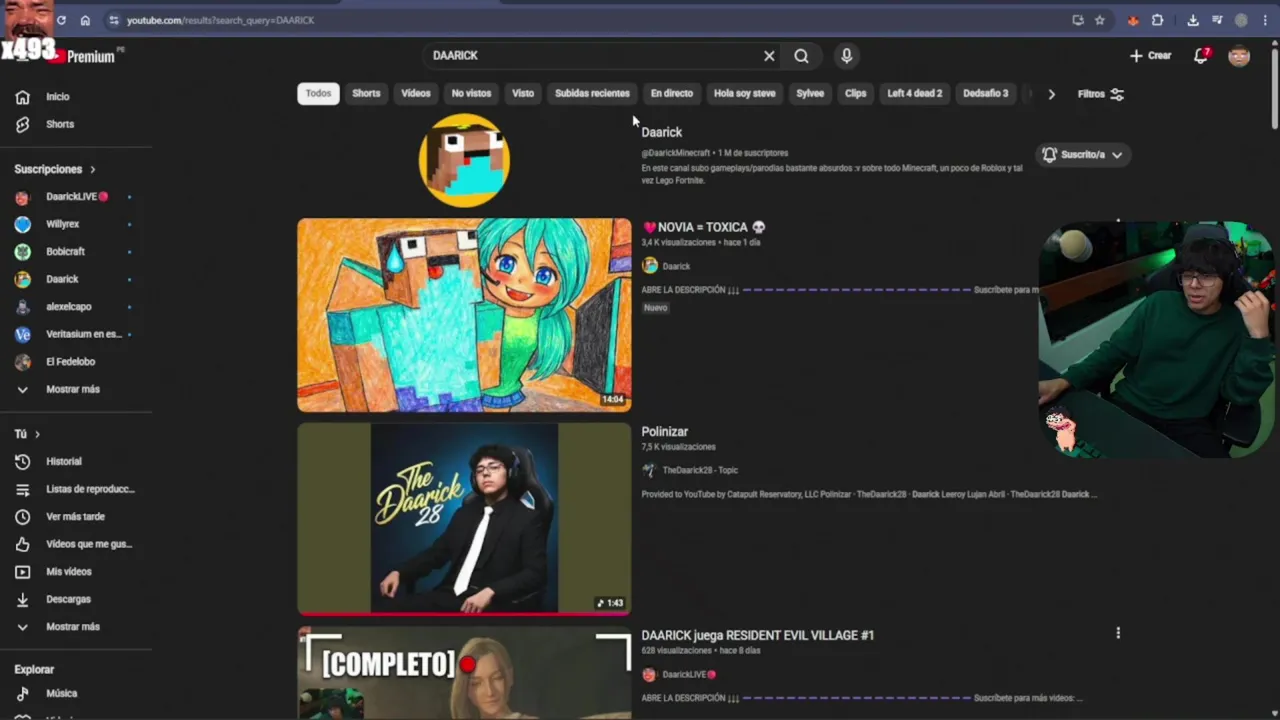Click the browser home button

[85, 20]
